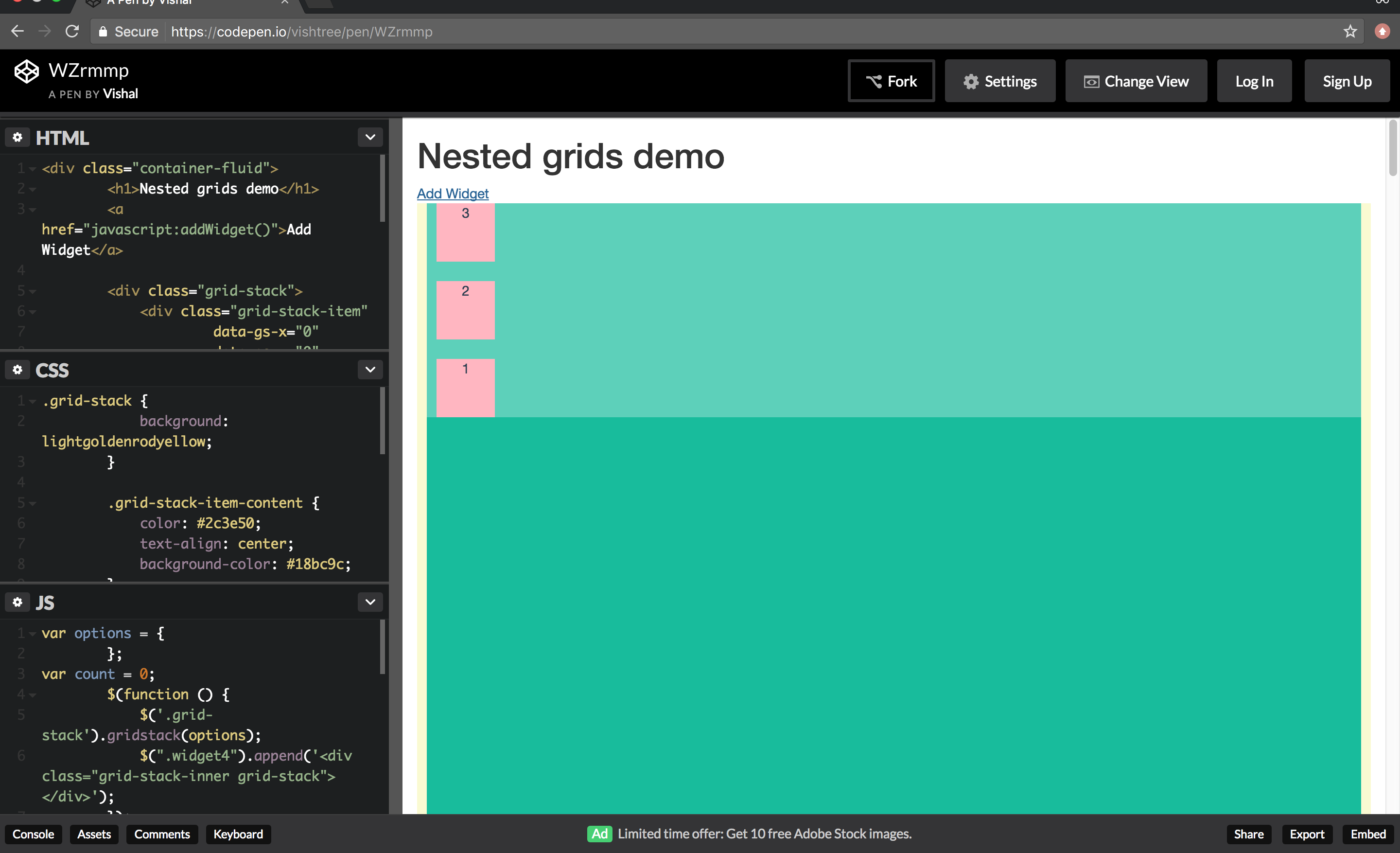Select pink widget labeled 1
The width and height of the screenshot is (1400, 853).
pyautogui.click(x=465, y=388)
